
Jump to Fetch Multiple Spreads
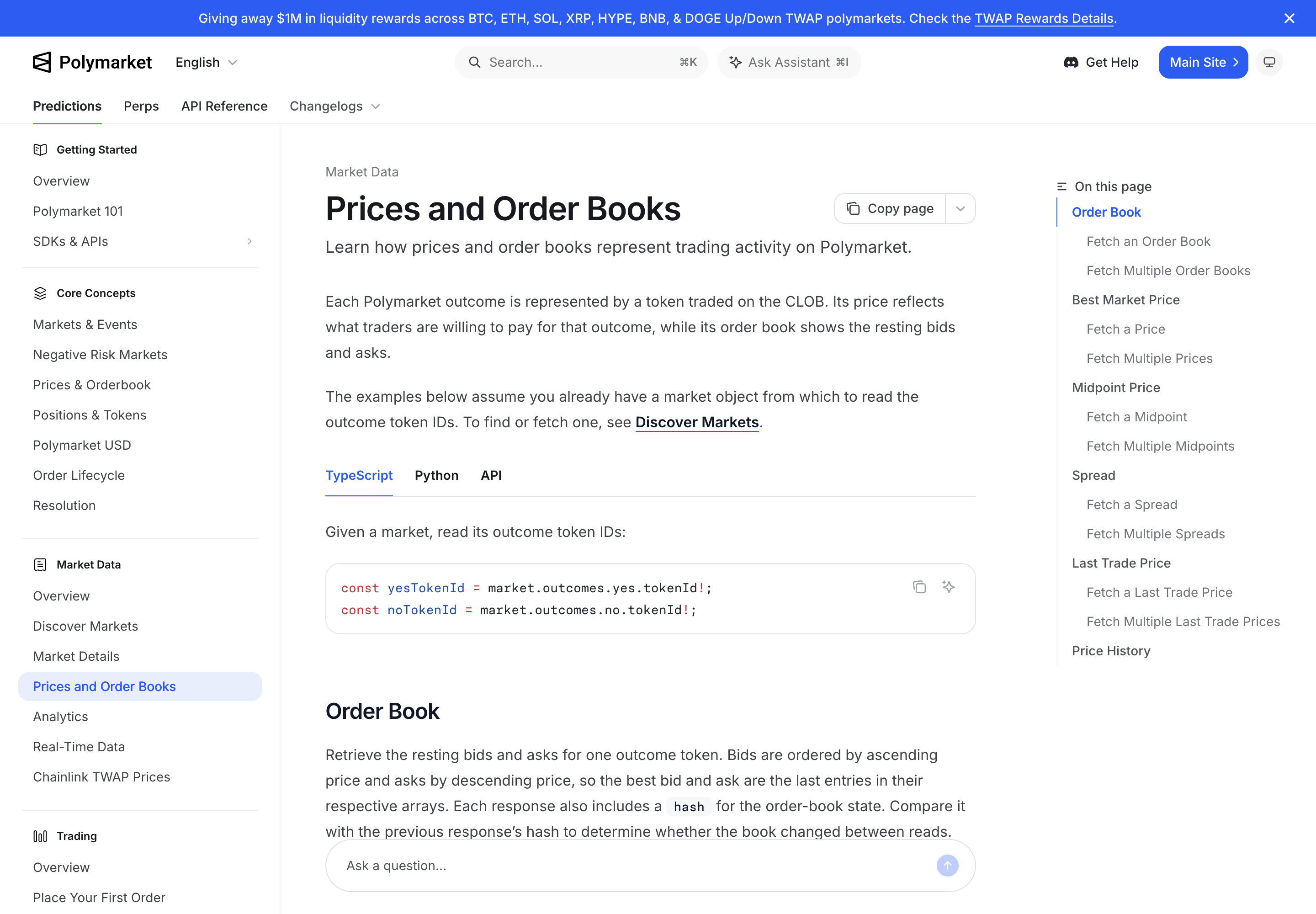coord(1155,534)
